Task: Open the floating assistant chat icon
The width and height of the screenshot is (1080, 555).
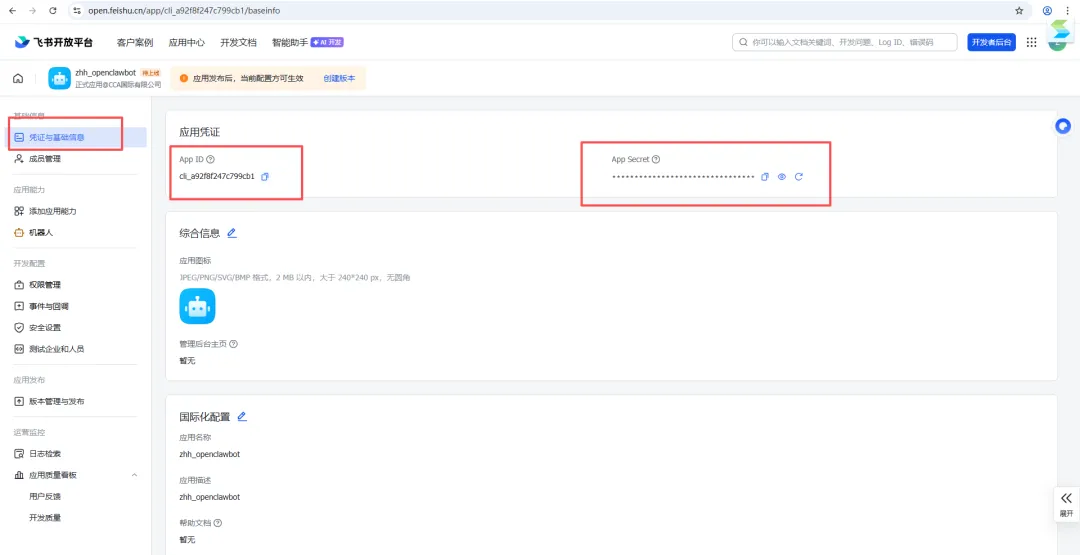Action: [1063, 126]
